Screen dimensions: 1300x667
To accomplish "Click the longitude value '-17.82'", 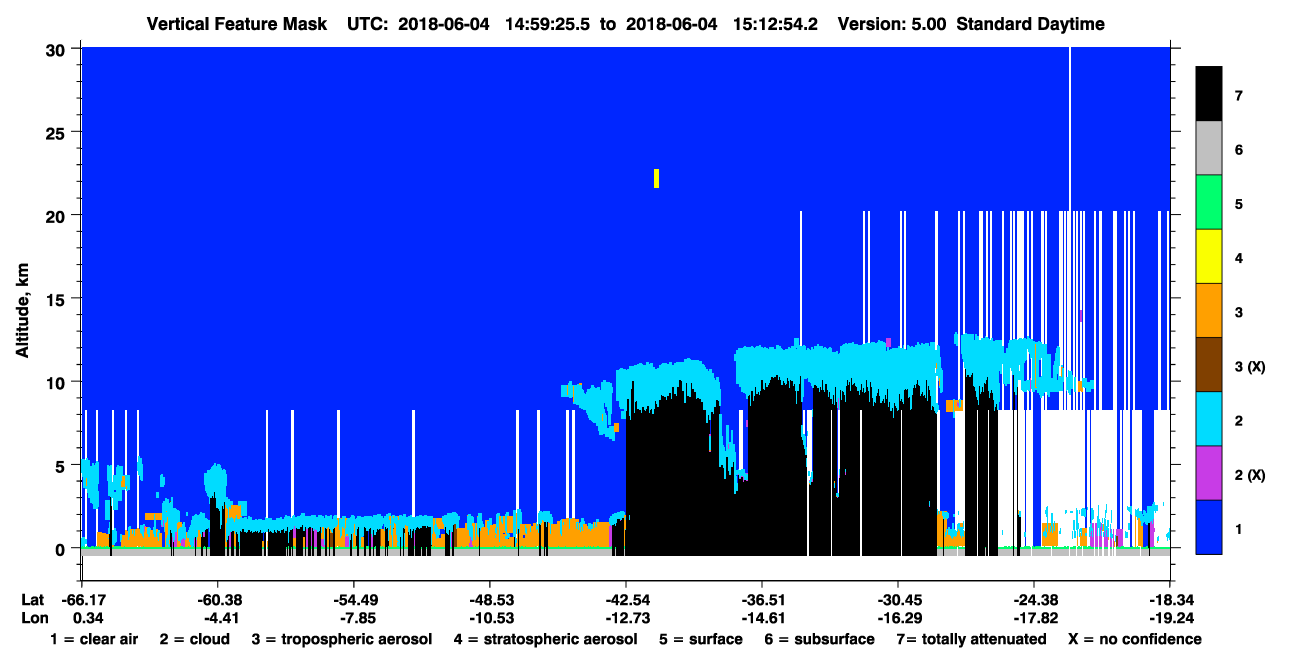I will 1034,618.
